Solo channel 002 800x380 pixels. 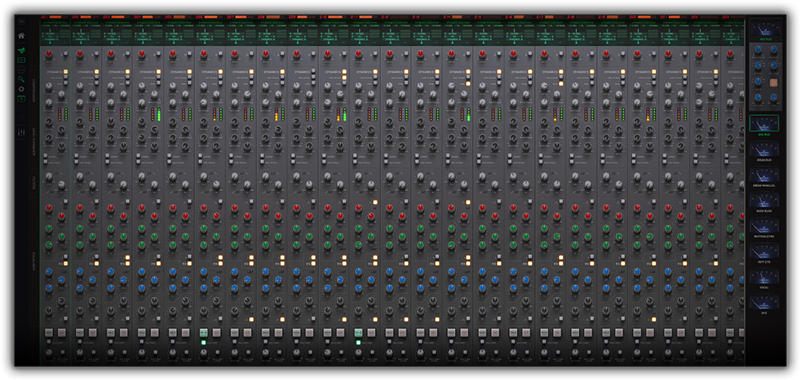[x=80, y=333]
